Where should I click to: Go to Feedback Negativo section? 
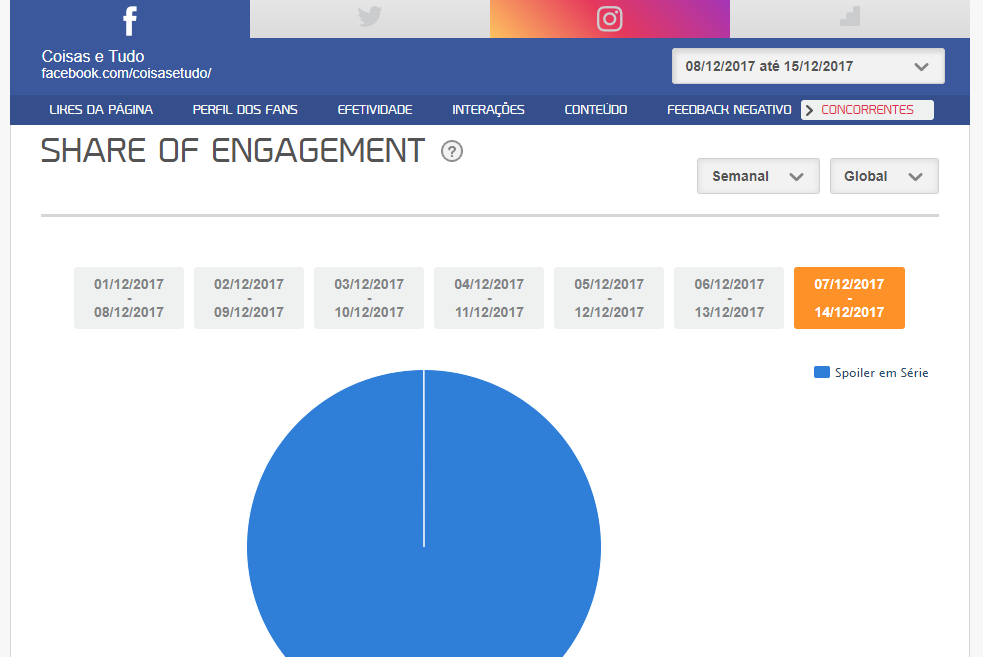click(729, 110)
